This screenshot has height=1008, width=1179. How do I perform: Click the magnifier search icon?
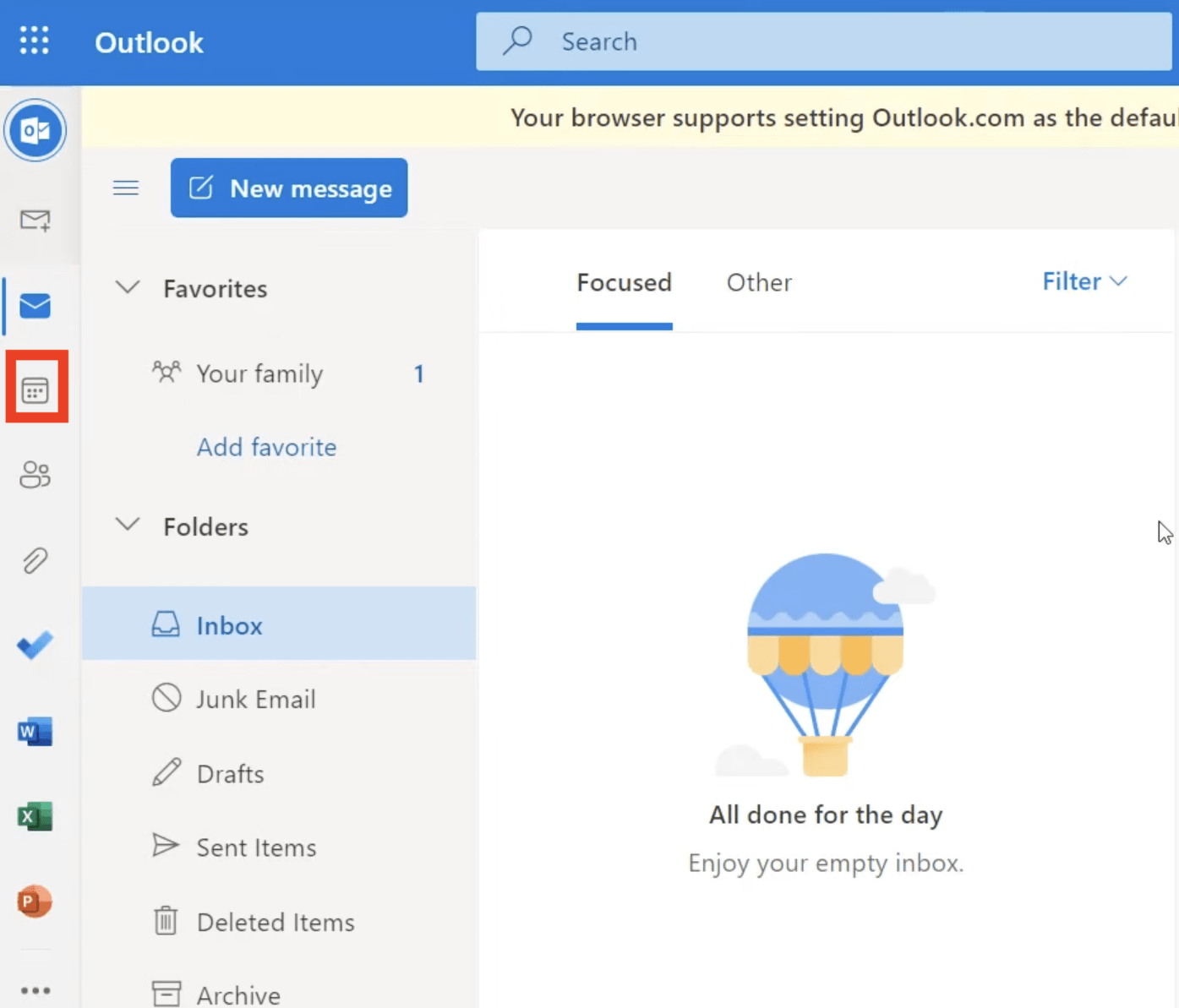[x=517, y=41]
